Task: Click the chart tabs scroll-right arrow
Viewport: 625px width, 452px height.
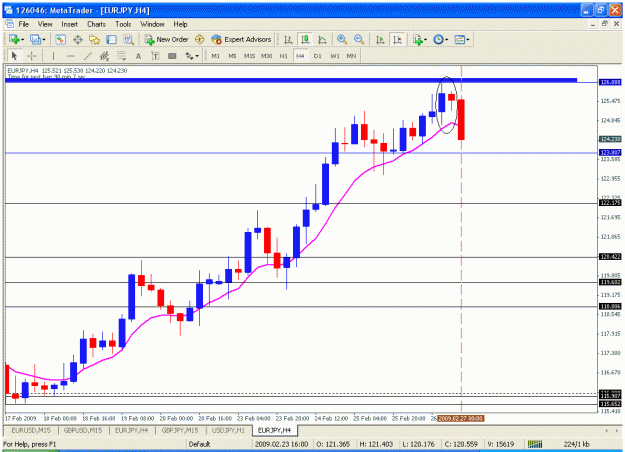Action: coord(618,430)
